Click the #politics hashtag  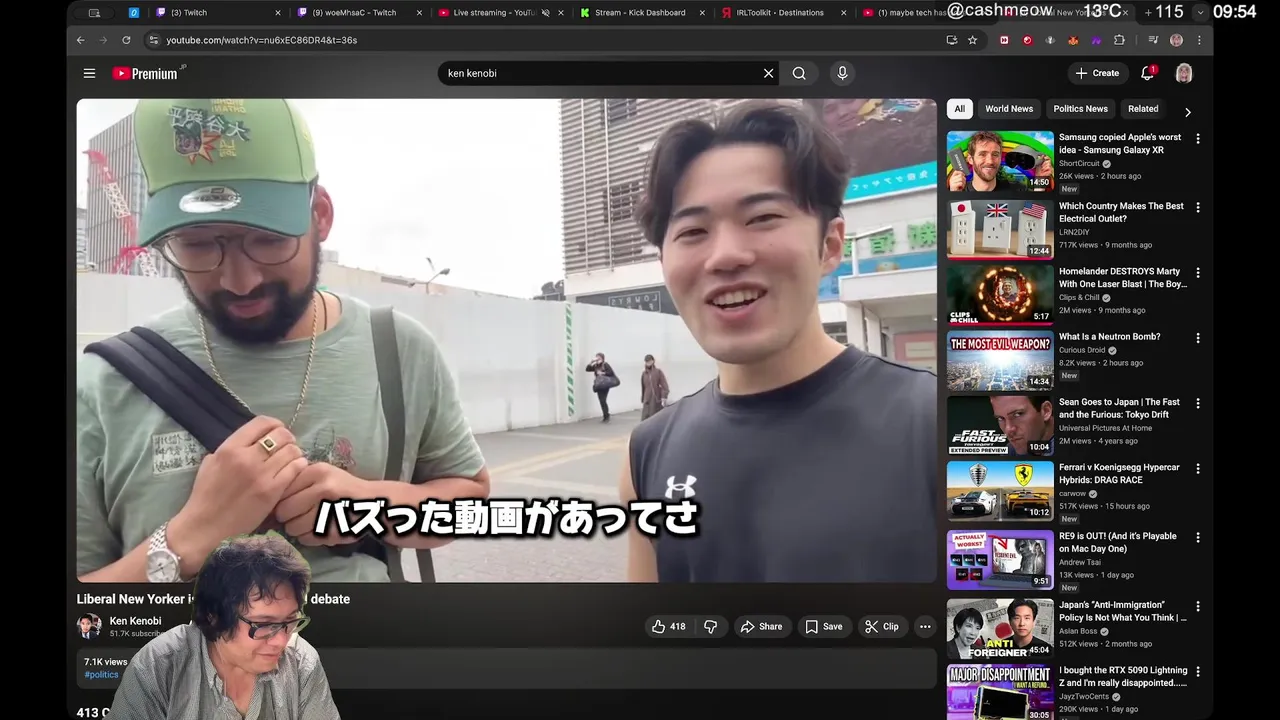click(101, 675)
